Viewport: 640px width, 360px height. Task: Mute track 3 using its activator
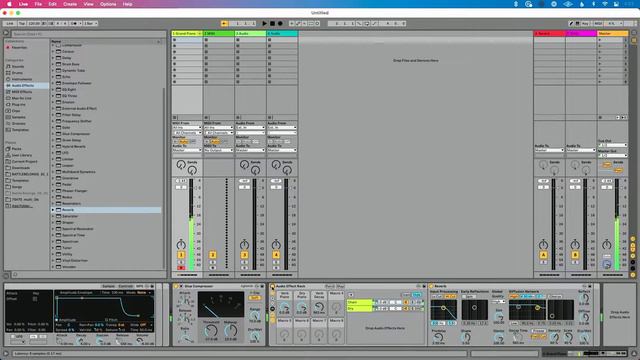coord(244,255)
